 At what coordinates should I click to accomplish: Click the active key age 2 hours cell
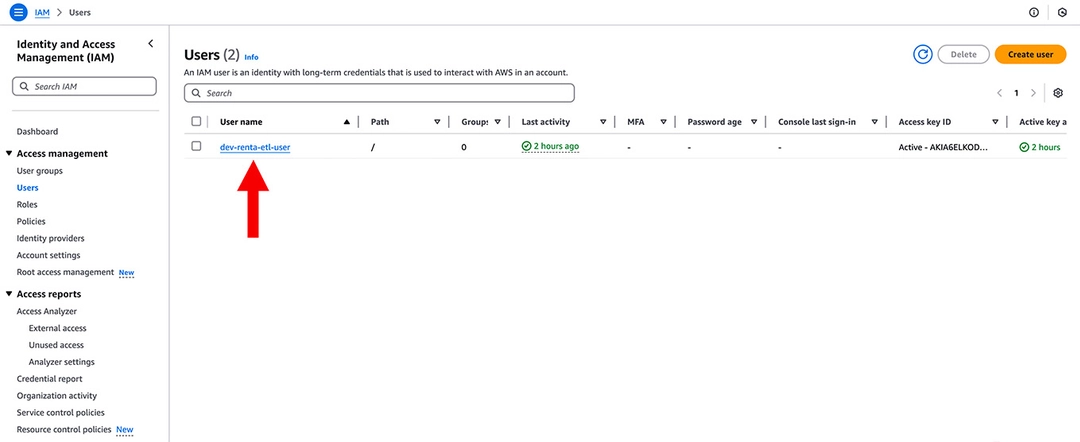pyautogui.click(x=1039, y=147)
